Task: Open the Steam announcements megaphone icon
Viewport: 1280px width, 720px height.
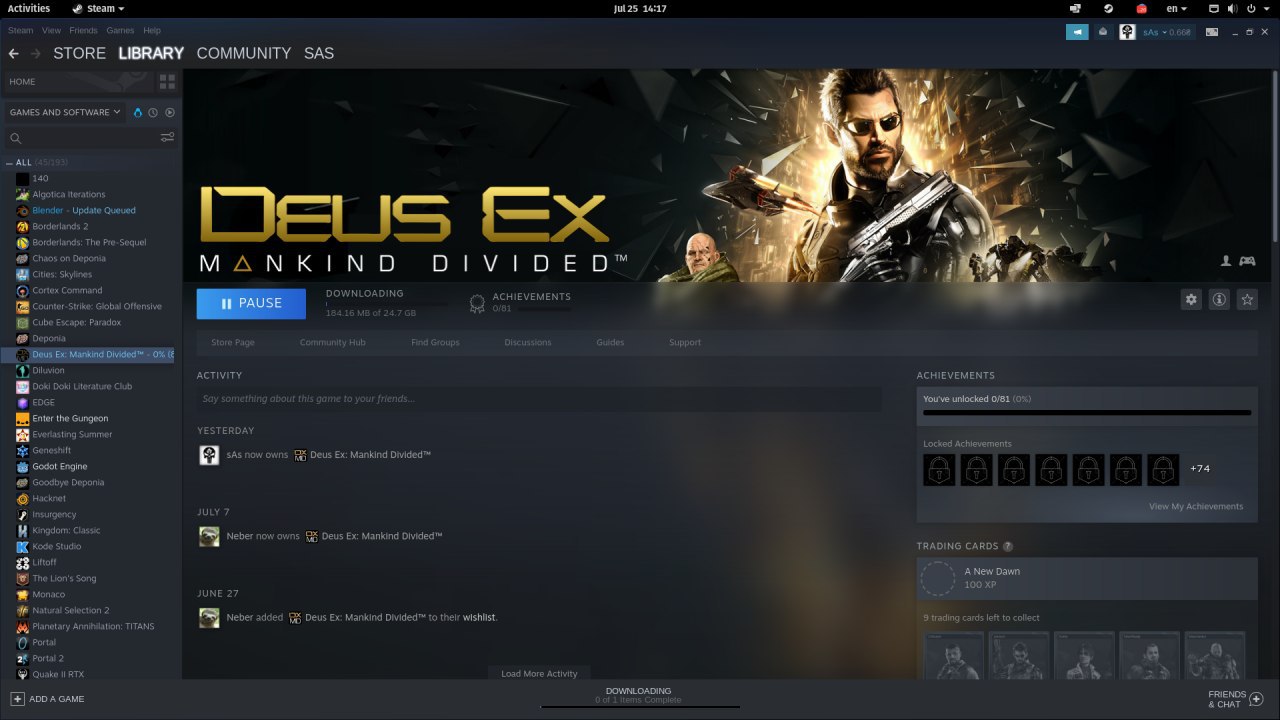Action: click(1077, 32)
